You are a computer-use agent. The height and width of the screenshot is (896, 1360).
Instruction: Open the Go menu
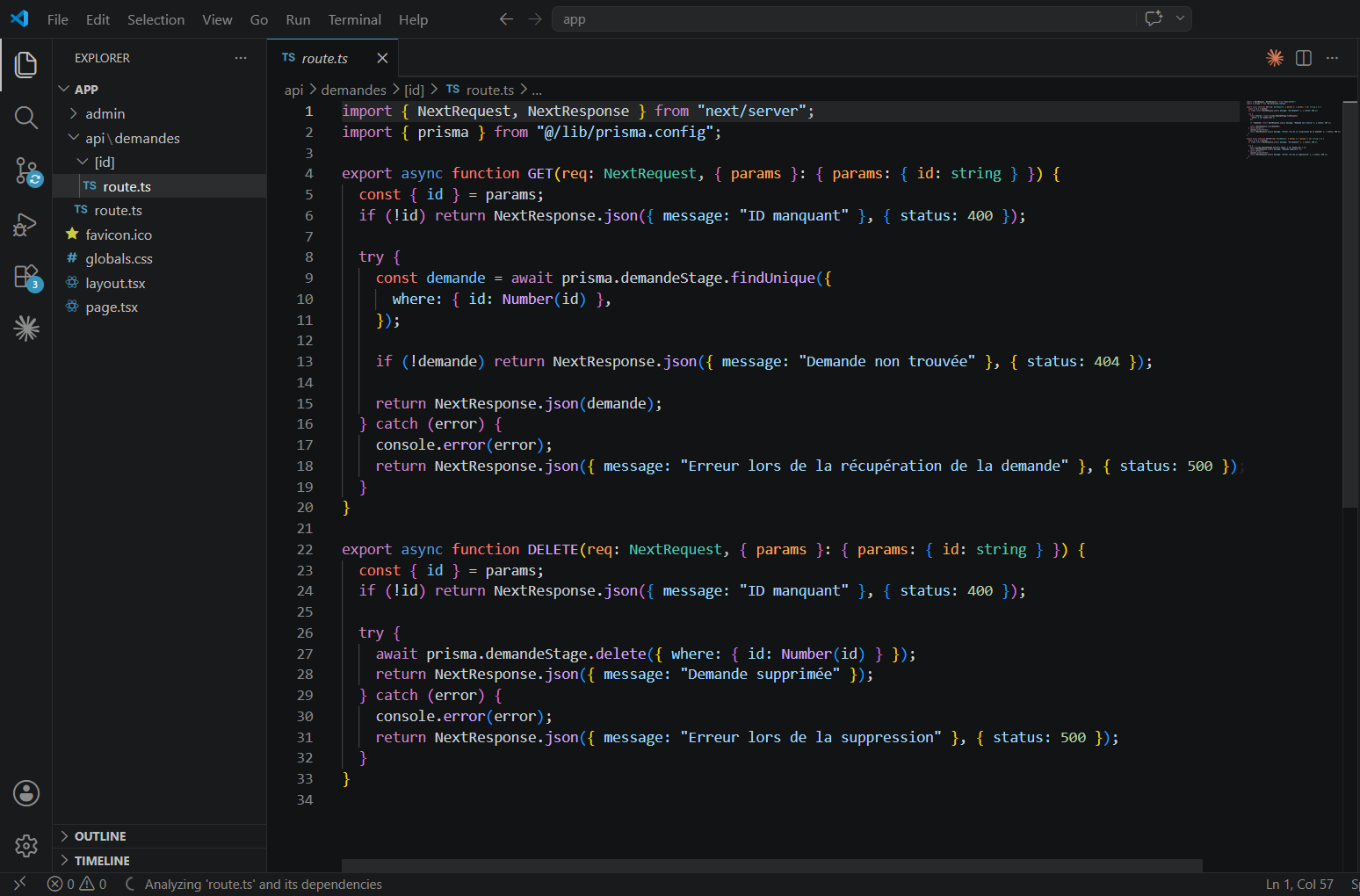coord(259,19)
